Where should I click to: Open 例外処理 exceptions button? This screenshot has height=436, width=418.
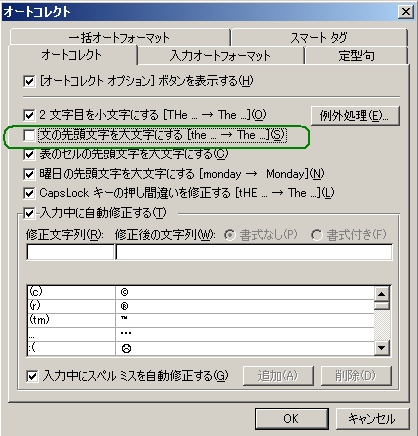[355, 116]
